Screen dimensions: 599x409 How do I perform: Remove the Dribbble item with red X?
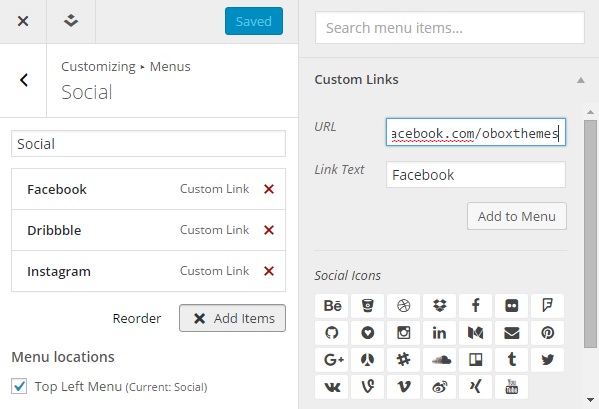pyautogui.click(x=269, y=230)
